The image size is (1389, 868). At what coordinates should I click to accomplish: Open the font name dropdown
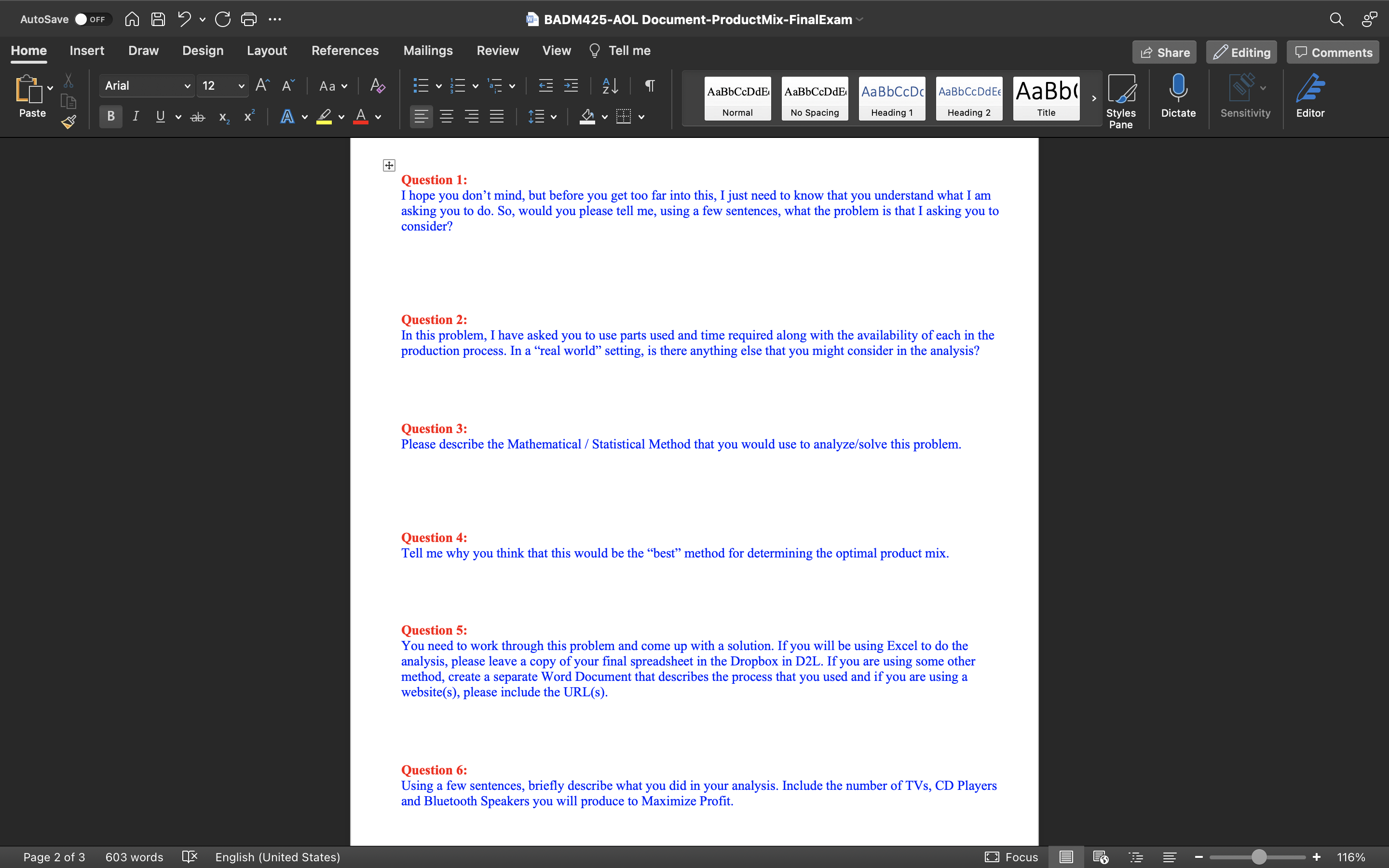[187, 85]
